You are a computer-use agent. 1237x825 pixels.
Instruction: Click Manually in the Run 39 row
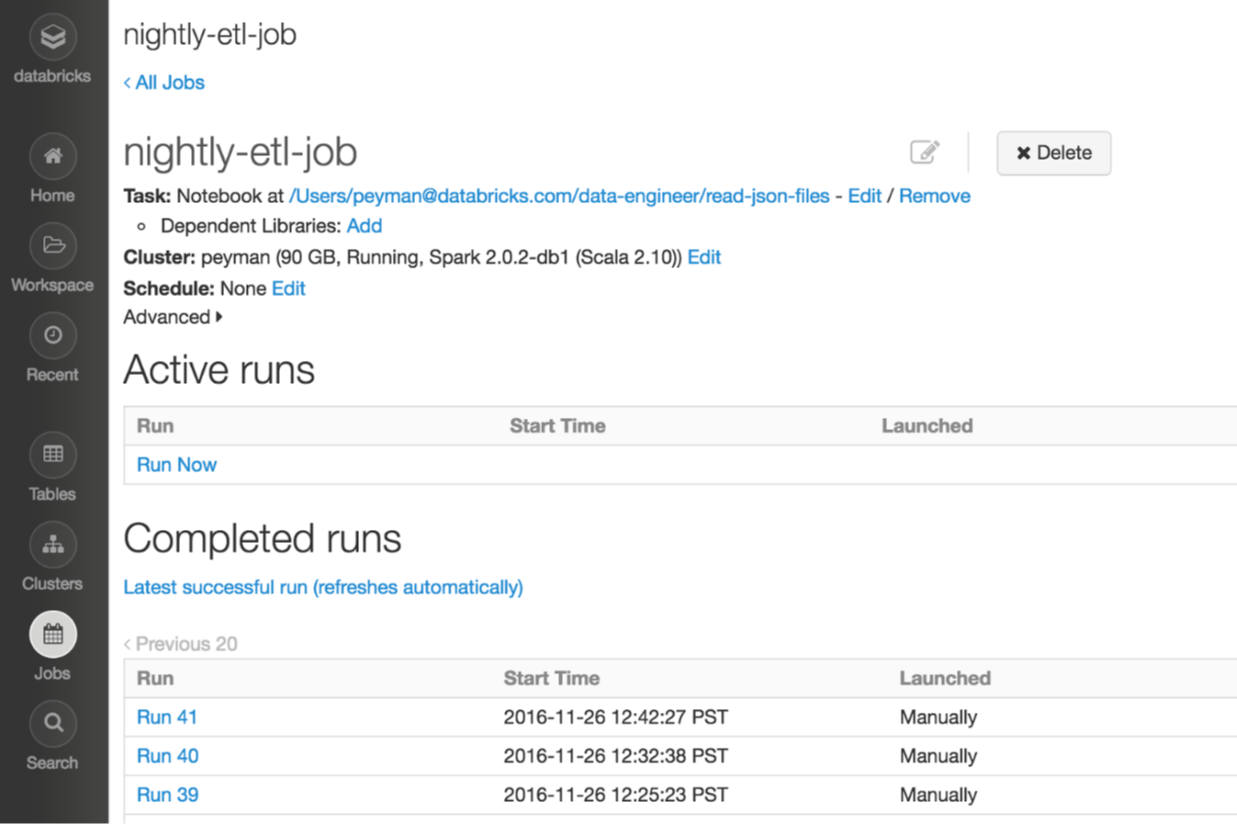938,795
